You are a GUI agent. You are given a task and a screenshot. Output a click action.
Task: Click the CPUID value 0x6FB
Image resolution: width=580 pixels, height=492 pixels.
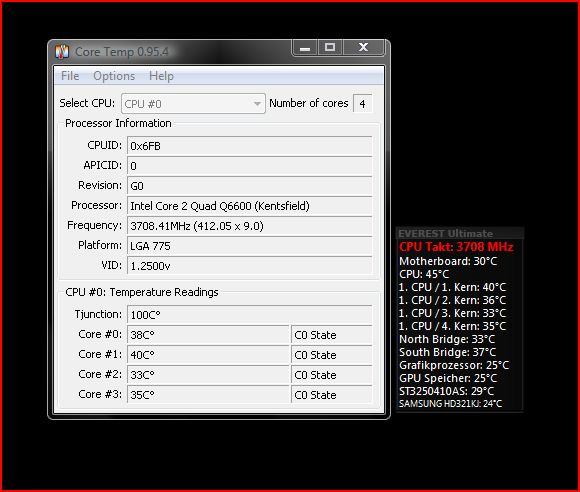[x=250, y=146]
